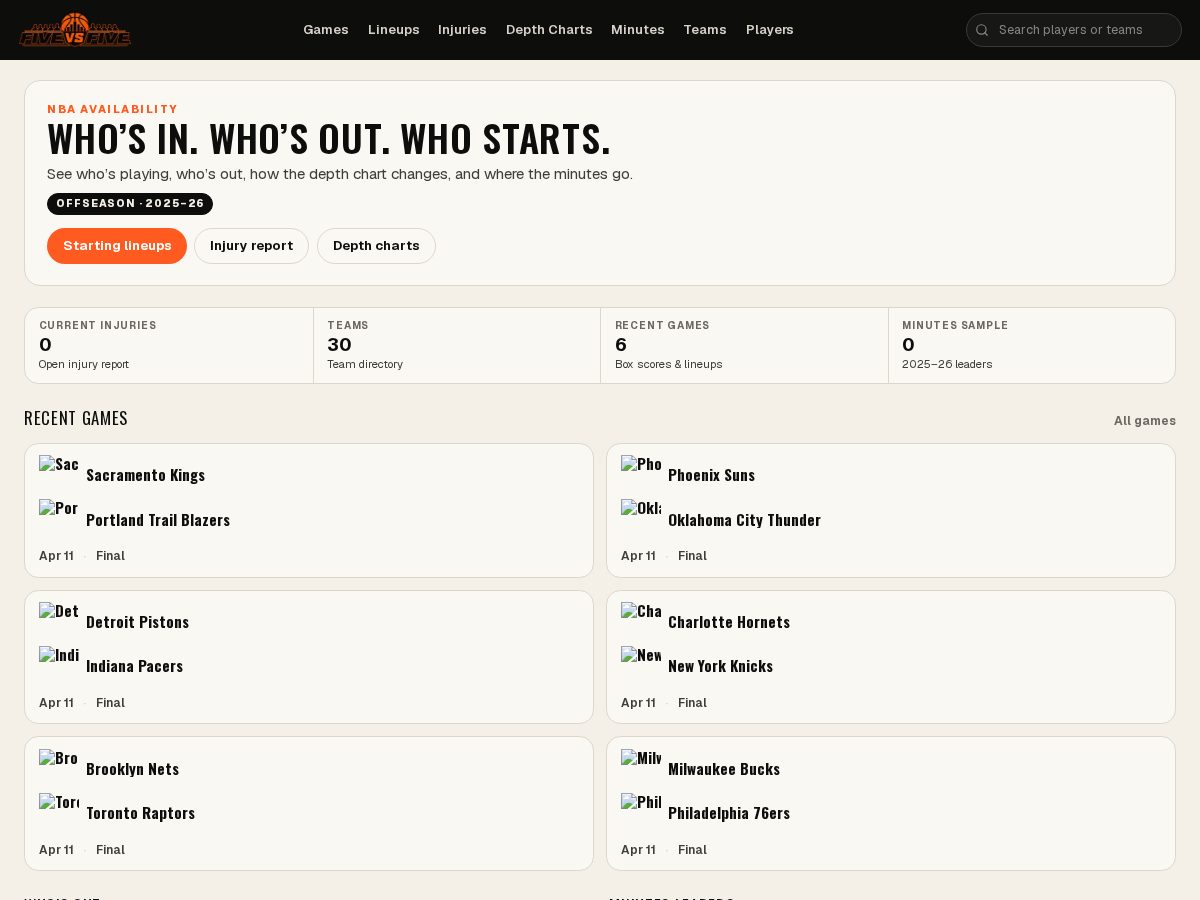
Task: Open the Teams nav item
Action: coord(705,30)
